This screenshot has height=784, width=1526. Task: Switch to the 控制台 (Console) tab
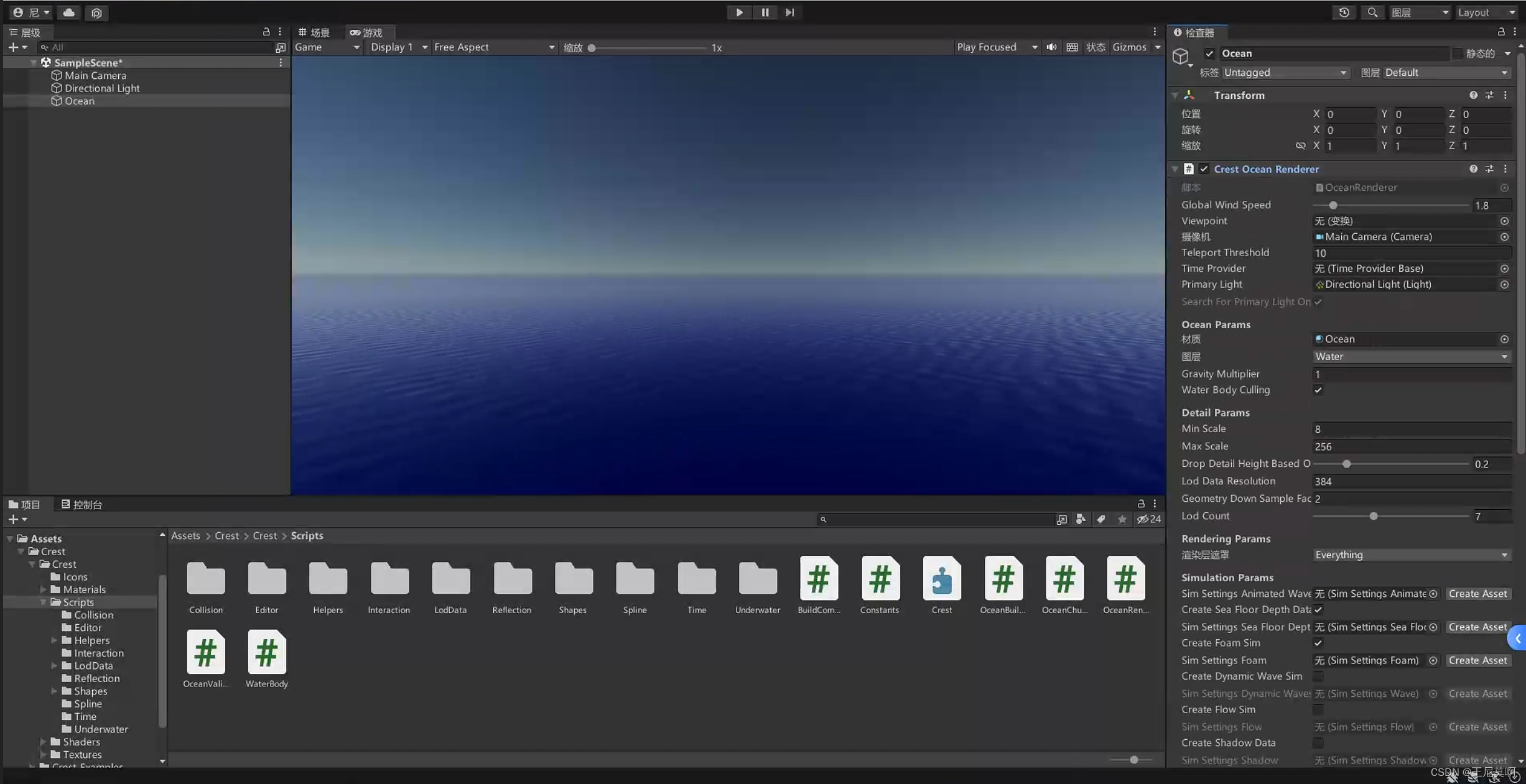click(81, 505)
